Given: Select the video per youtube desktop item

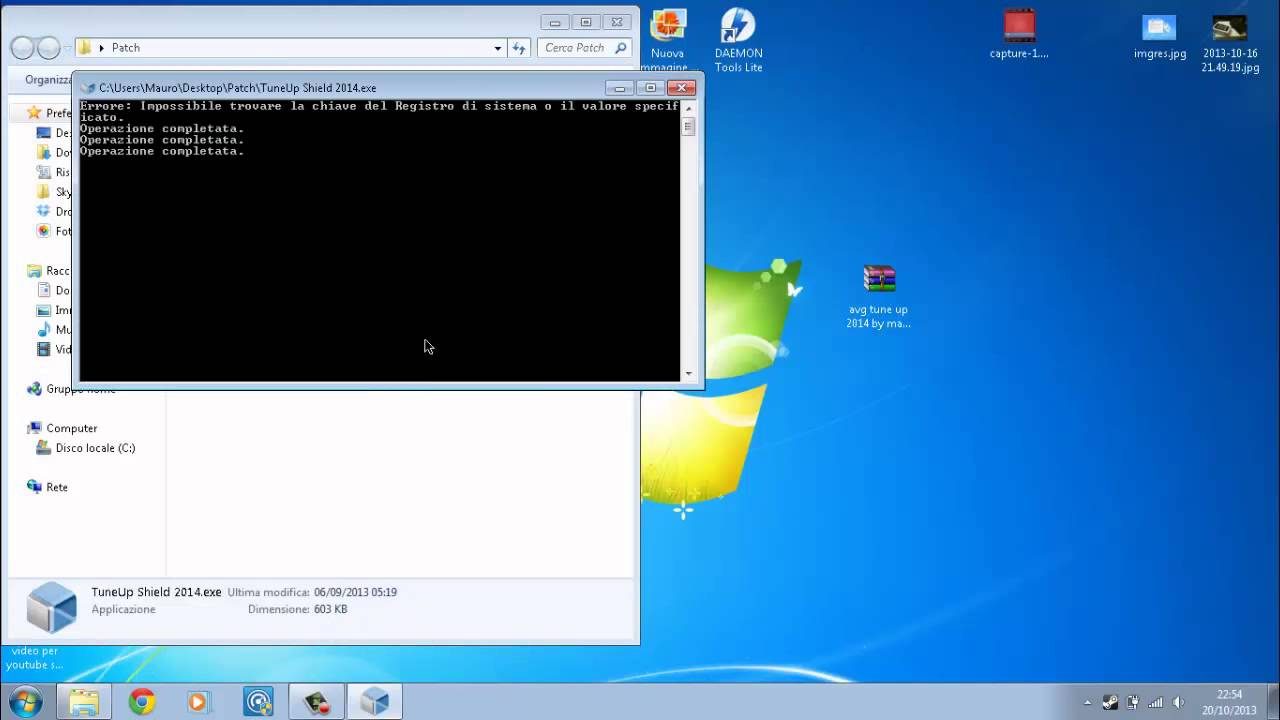Looking at the screenshot, I should click(x=35, y=657).
